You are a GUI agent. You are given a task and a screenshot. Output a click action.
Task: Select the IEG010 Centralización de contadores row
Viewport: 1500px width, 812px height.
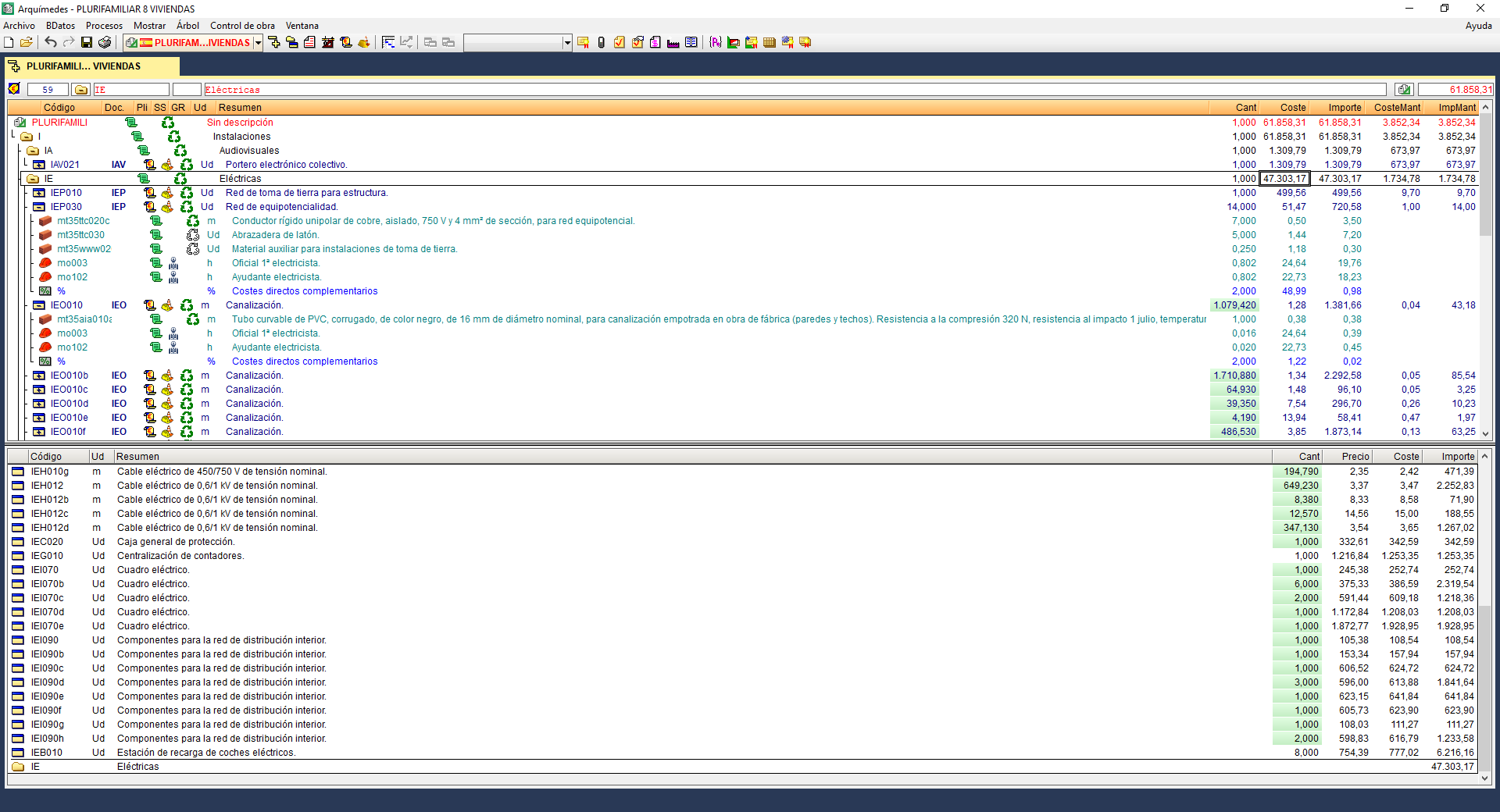pos(742,556)
